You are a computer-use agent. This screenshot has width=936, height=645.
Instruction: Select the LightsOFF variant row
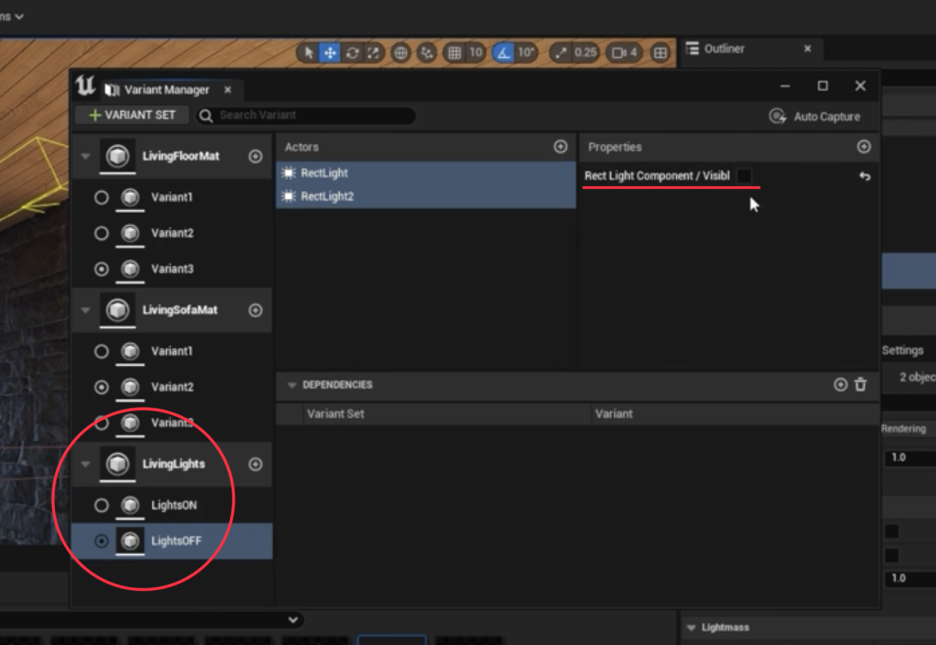[172, 541]
